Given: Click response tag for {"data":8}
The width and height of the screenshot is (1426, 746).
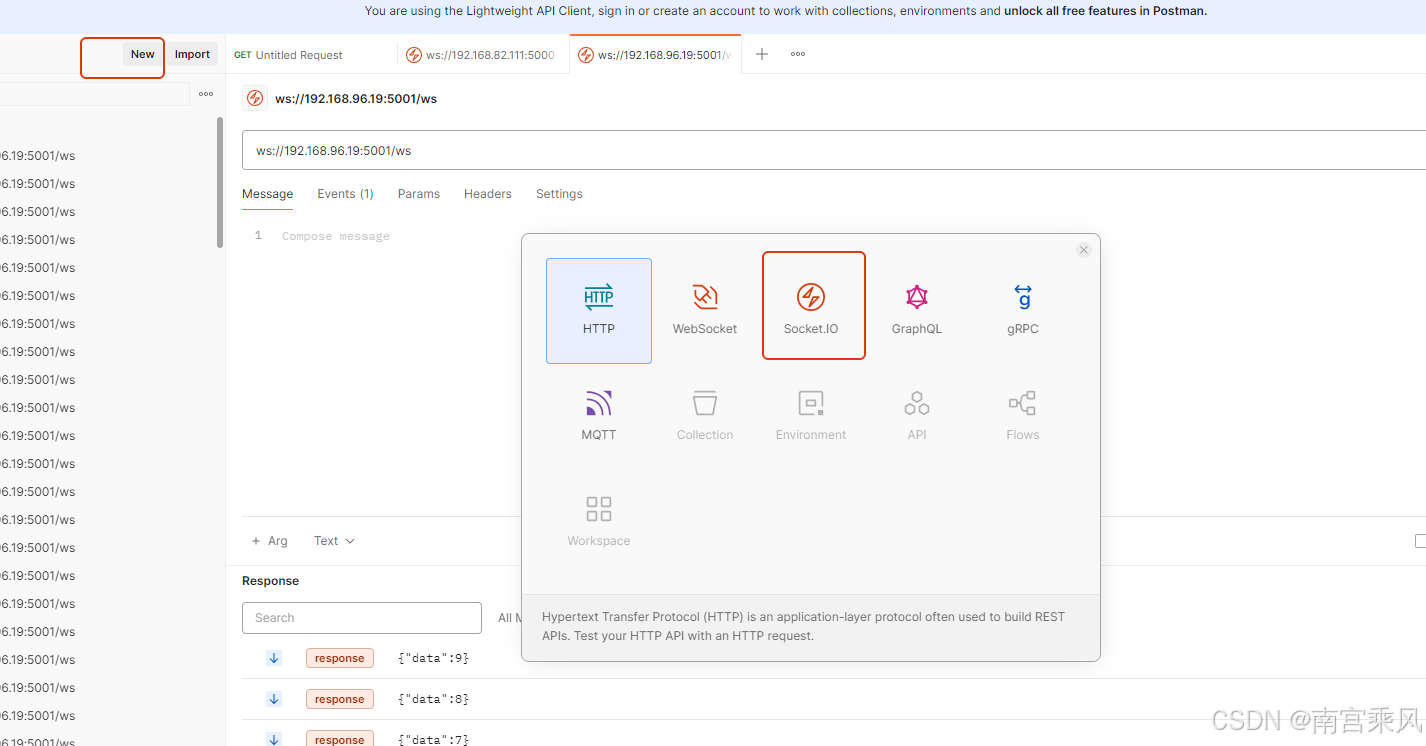Looking at the screenshot, I should (x=340, y=699).
